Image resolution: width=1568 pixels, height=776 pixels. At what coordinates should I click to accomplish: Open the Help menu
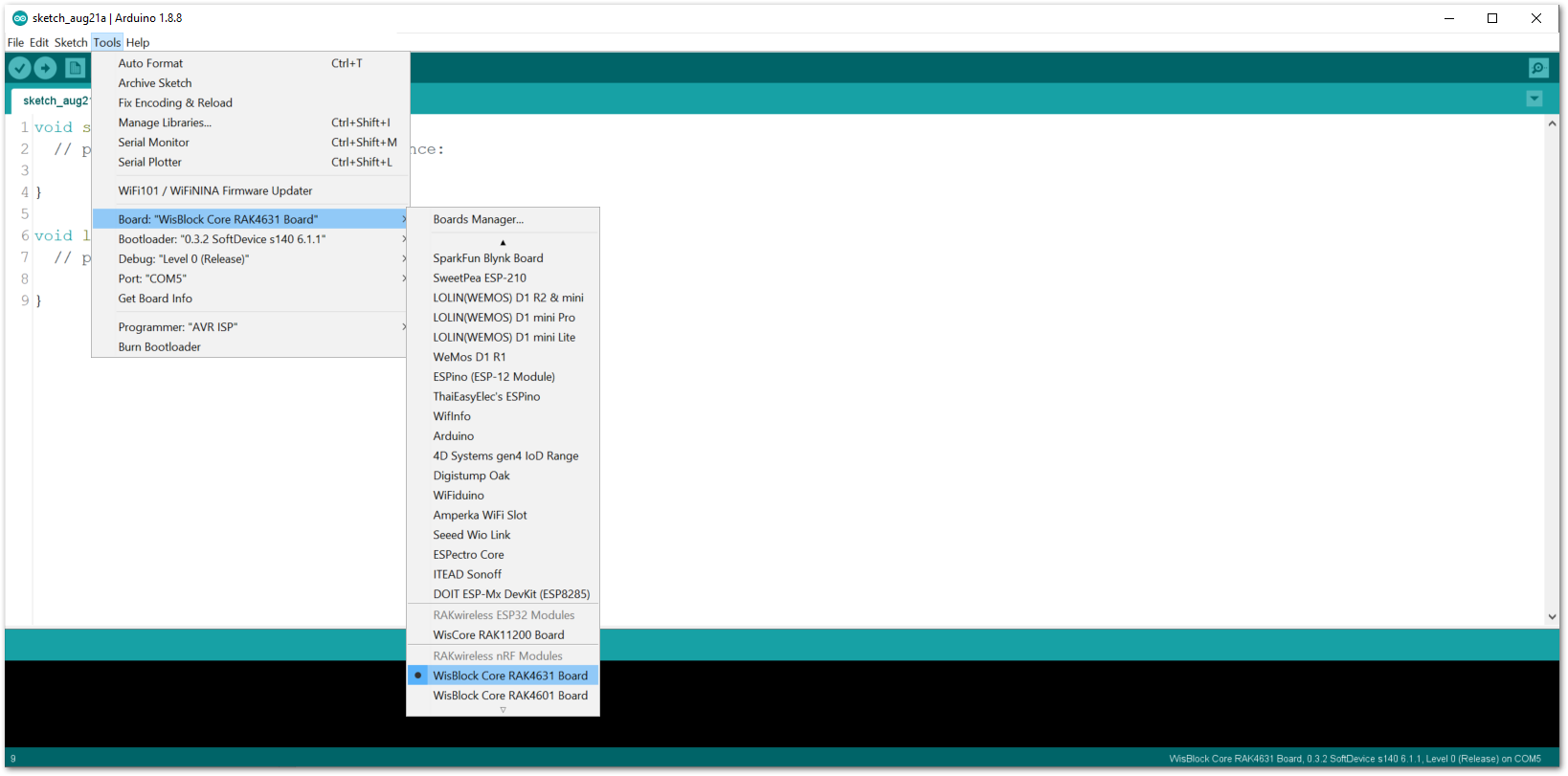point(138,42)
